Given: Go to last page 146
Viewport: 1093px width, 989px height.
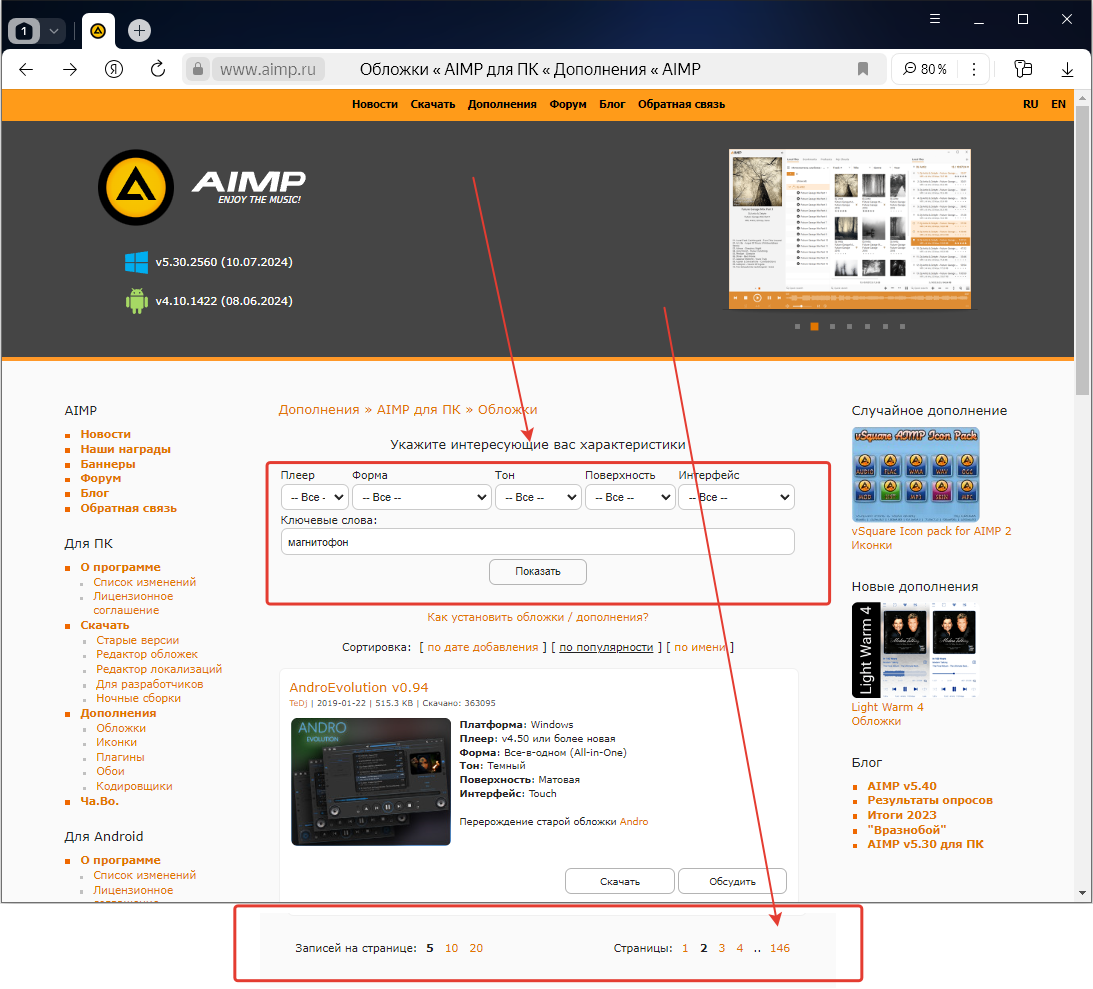Looking at the screenshot, I should click(780, 948).
